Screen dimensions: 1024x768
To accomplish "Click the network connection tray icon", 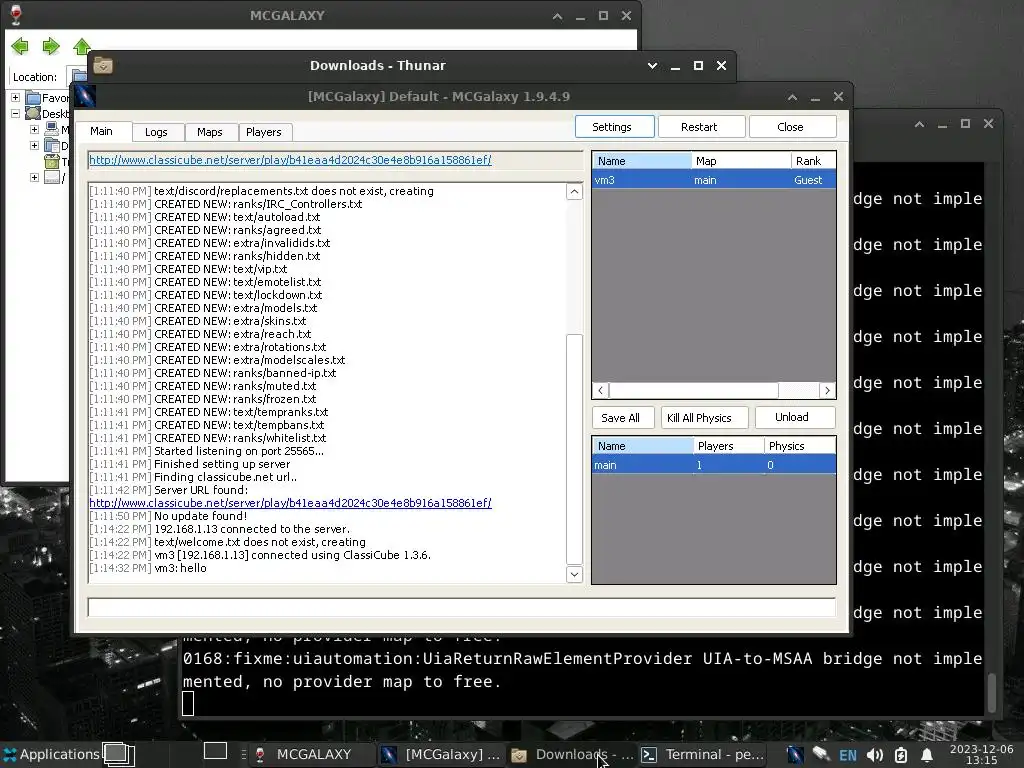I will tap(821, 755).
